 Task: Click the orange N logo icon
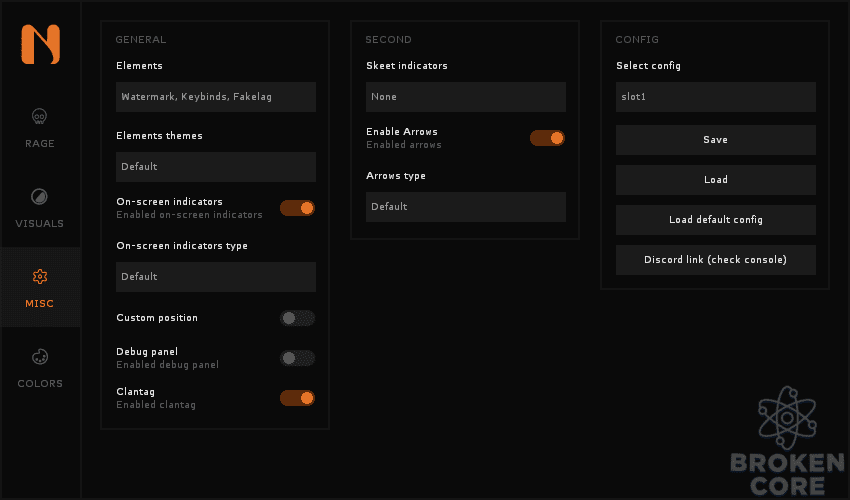[41, 44]
